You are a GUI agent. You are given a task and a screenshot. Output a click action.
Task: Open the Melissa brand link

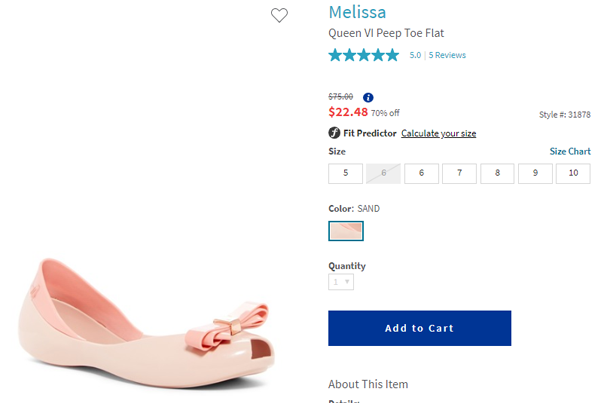pyautogui.click(x=358, y=12)
